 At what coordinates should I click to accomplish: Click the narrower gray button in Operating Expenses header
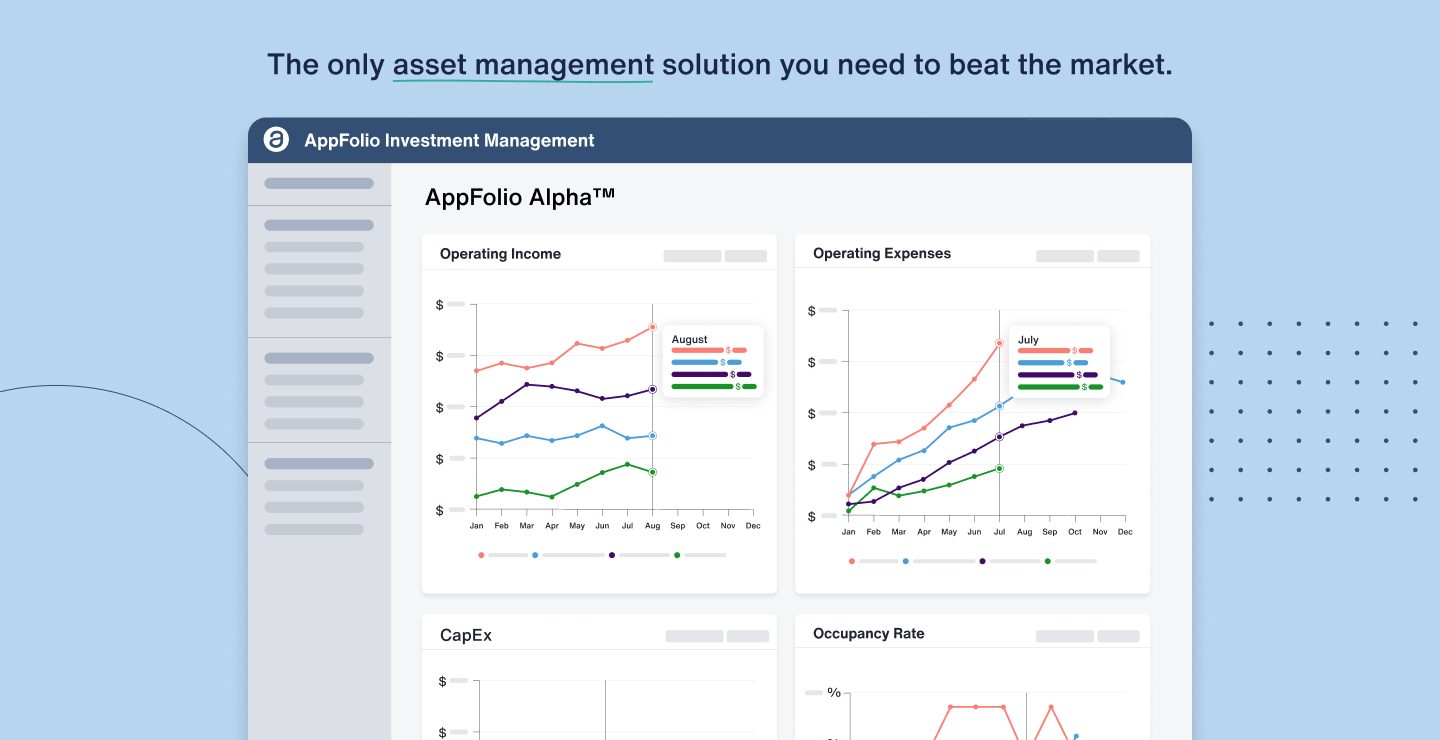[x=1118, y=256]
